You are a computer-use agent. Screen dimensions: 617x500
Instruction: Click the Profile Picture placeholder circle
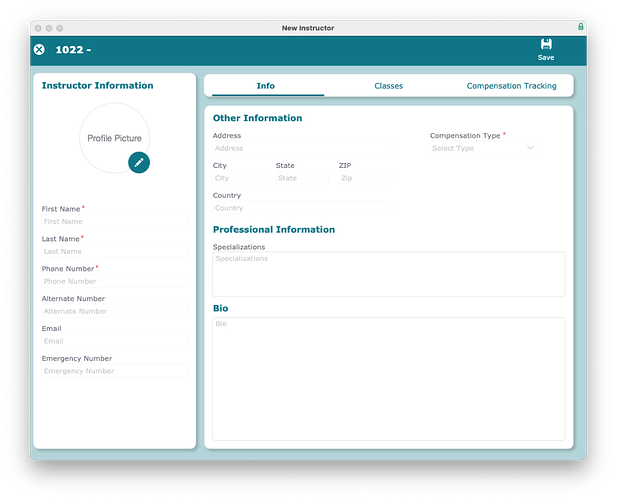click(x=114, y=138)
